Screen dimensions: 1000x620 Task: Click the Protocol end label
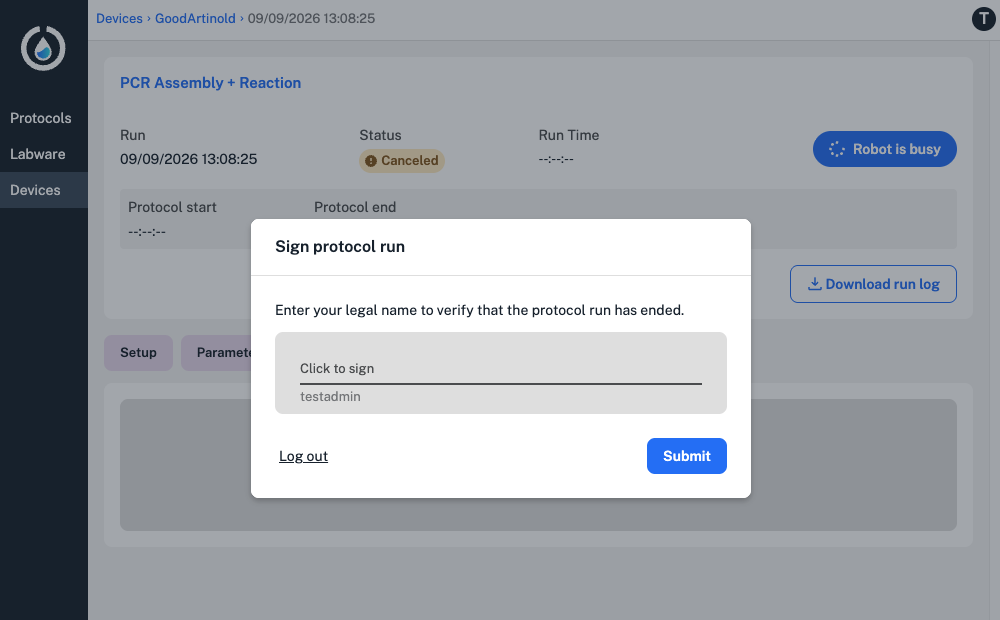tap(355, 207)
